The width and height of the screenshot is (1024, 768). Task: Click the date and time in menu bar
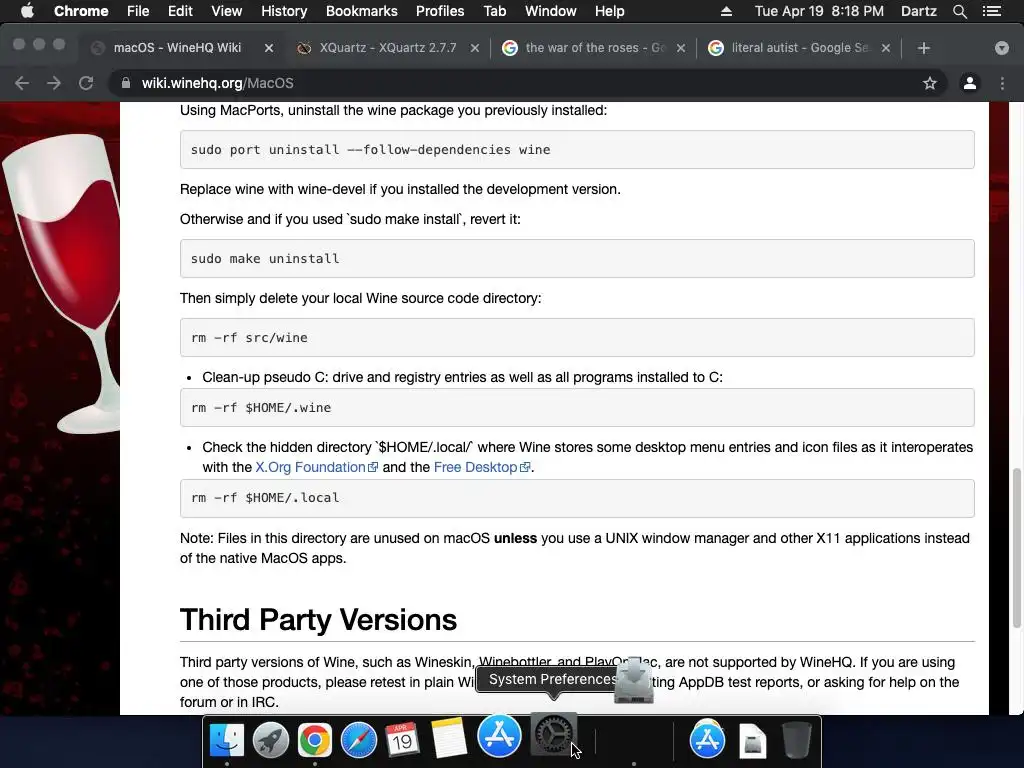tap(819, 11)
